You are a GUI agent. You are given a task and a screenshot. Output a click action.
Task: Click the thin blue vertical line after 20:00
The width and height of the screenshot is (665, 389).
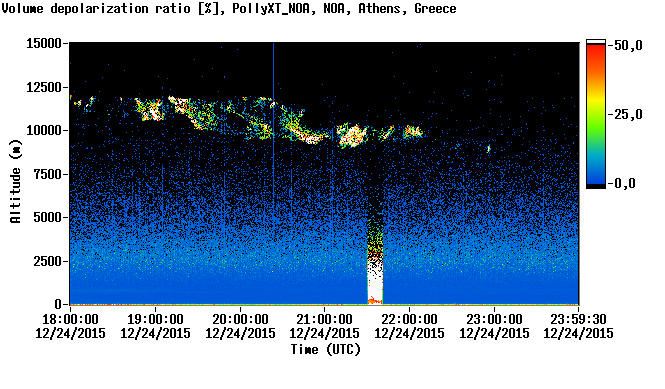pyautogui.click(x=274, y=127)
